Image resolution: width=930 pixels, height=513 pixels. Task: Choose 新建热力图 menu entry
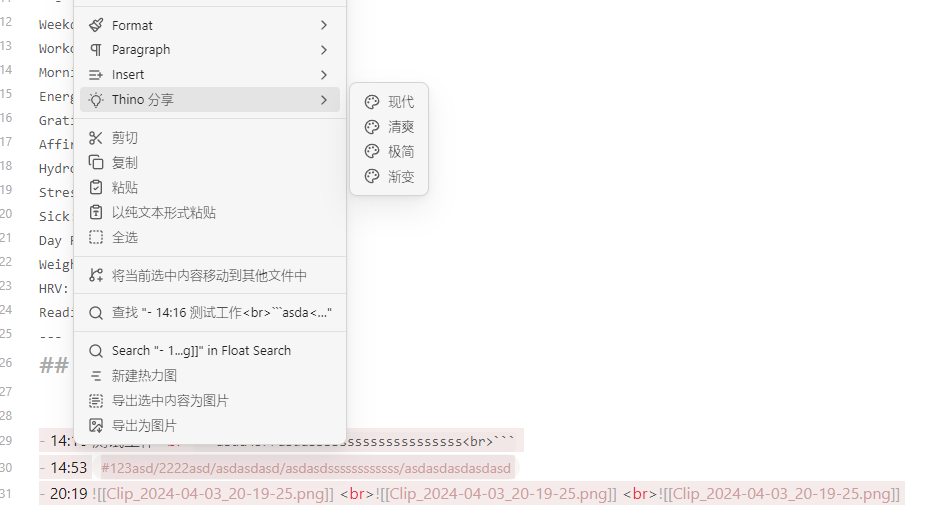click(210, 375)
